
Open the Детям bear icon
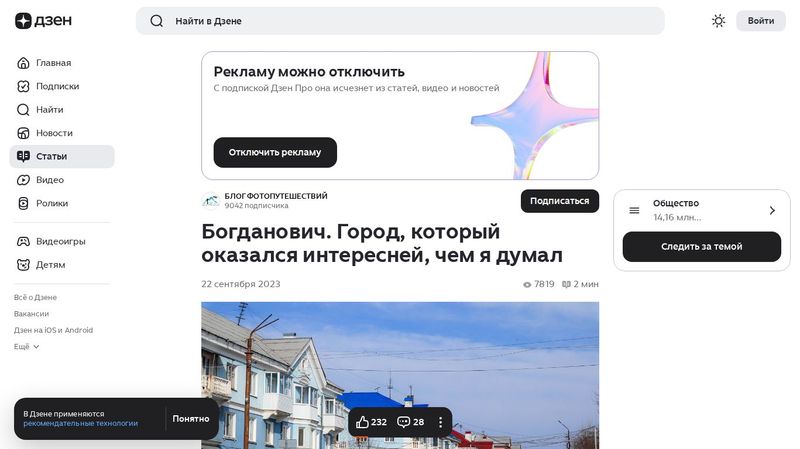coord(23,265)
